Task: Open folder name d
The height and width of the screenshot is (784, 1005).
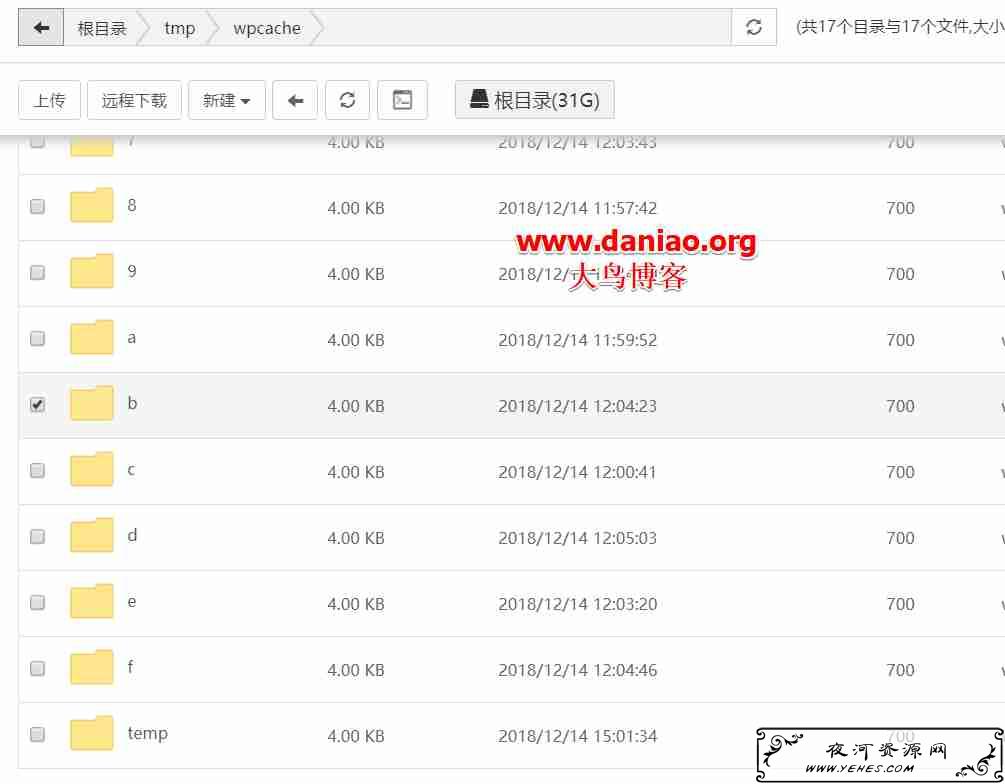Action: point(132,535)
